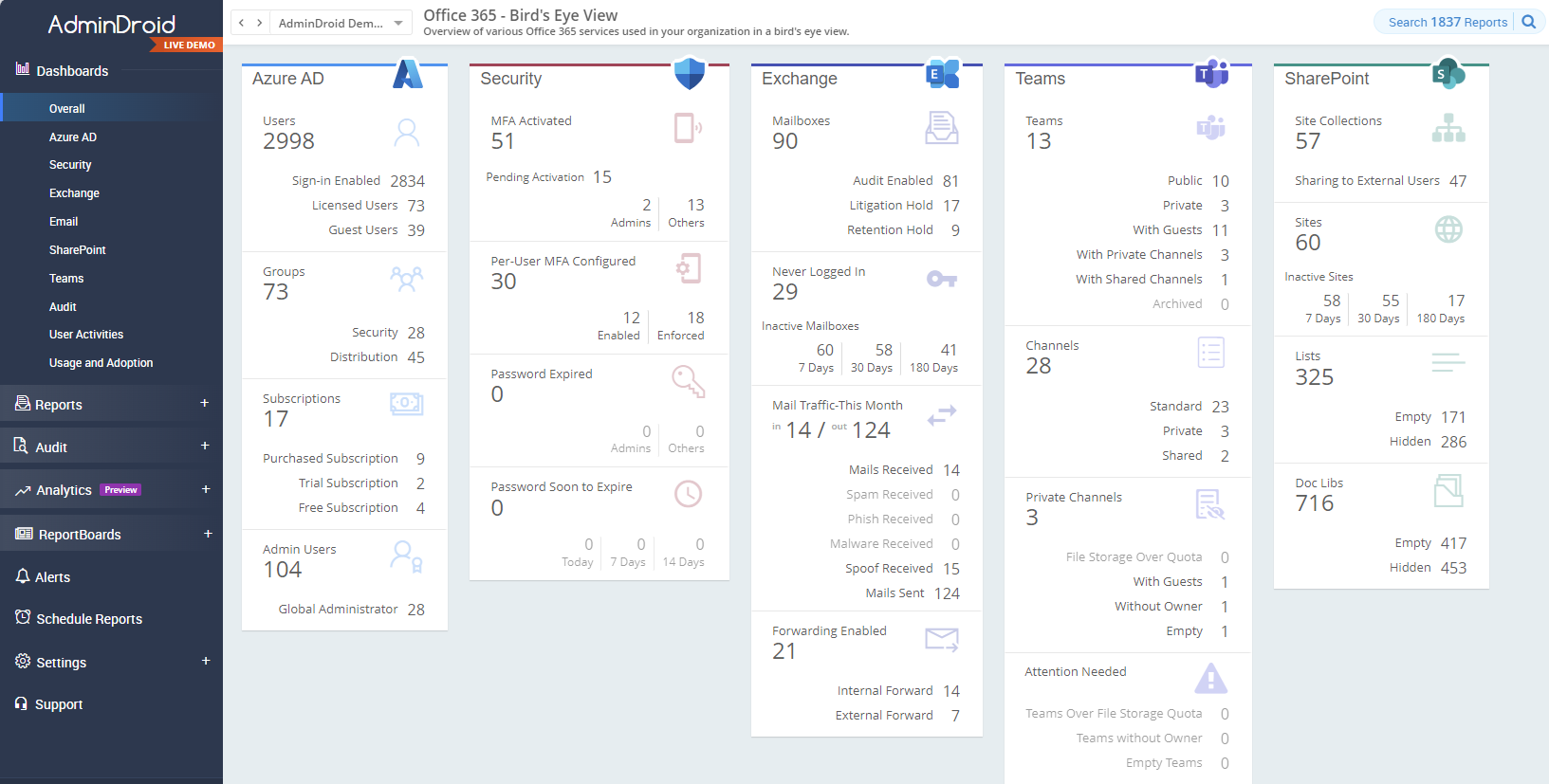Expand the Audit menu with plus
1549x784 pixels.
(x=205, y=446)
